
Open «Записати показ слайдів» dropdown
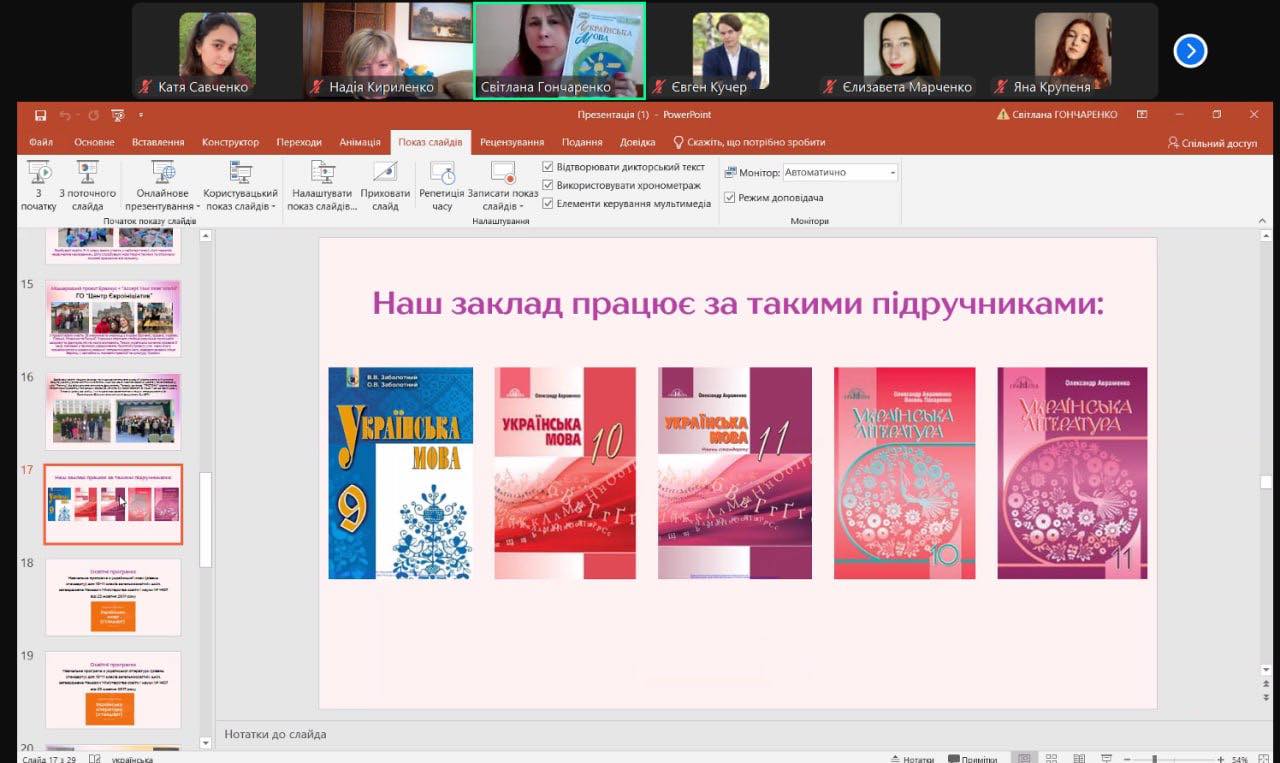point(503,186)
